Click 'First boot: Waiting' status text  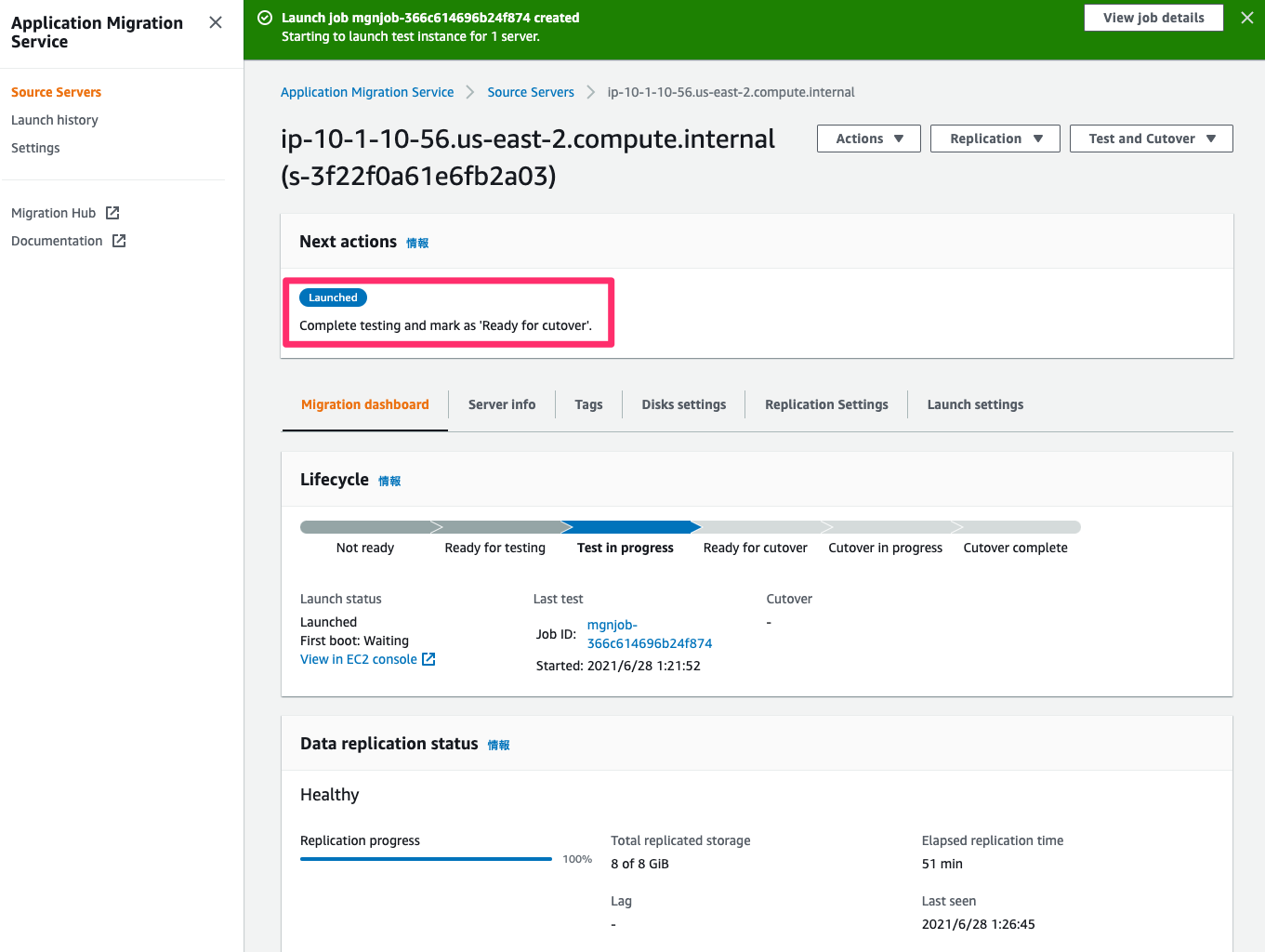pyautogui.click(x=354, y=641)
